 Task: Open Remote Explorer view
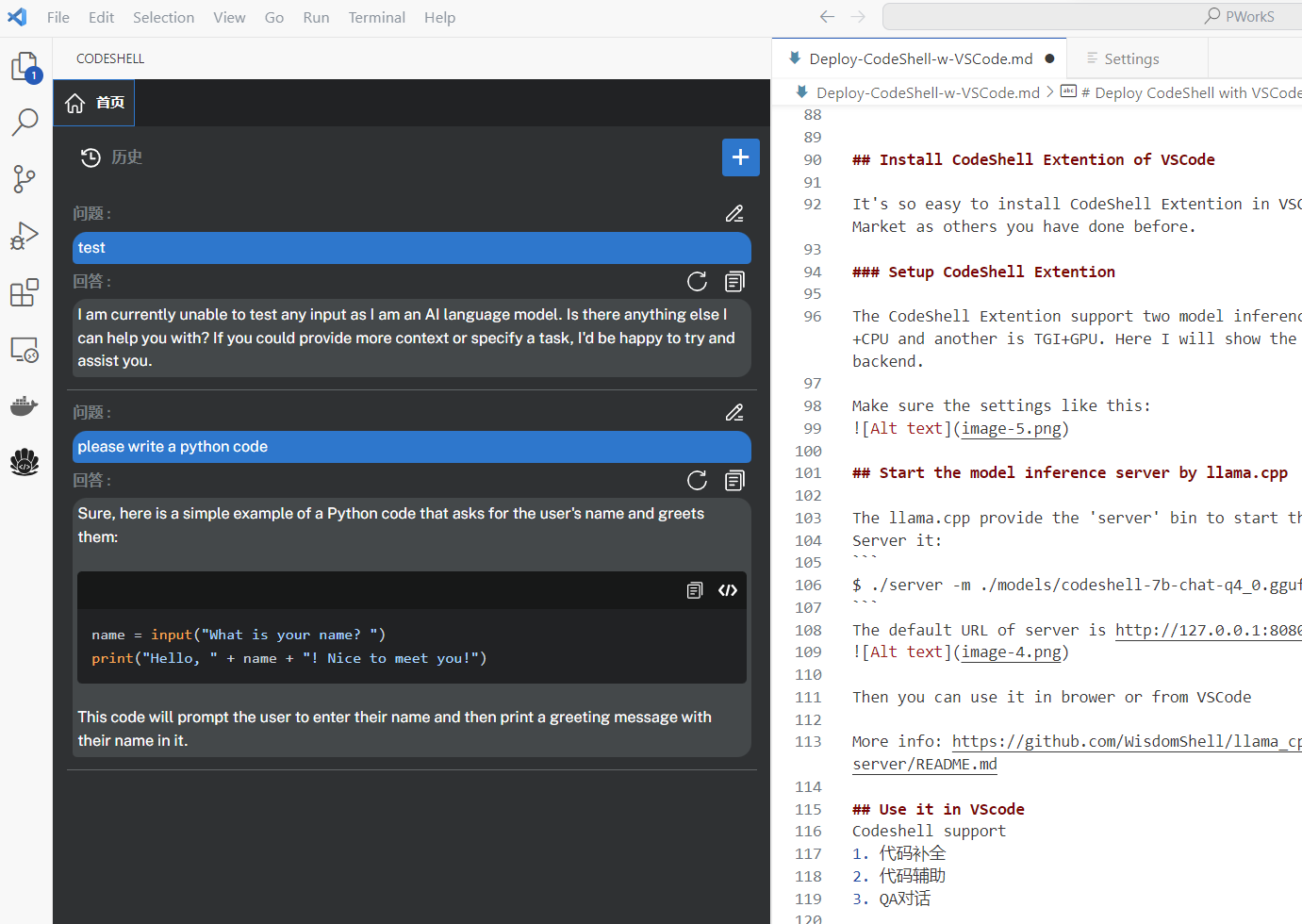pos(25,350)
